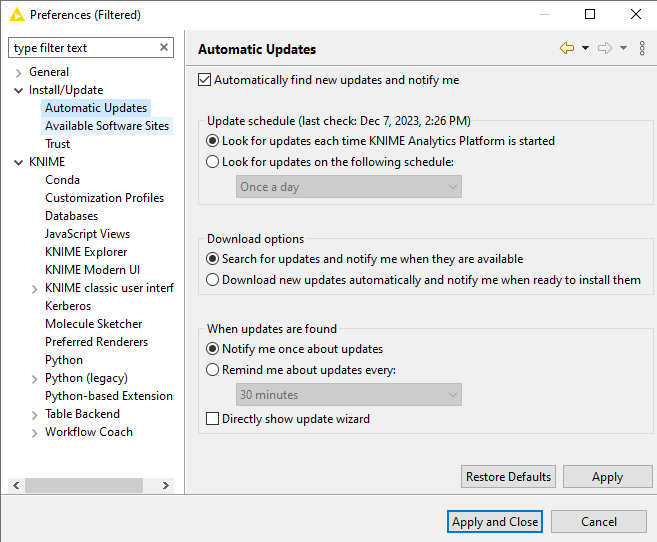Select KNIME Modern UI preferences
This screenshot has height=542, width=657.
[92, 270]
